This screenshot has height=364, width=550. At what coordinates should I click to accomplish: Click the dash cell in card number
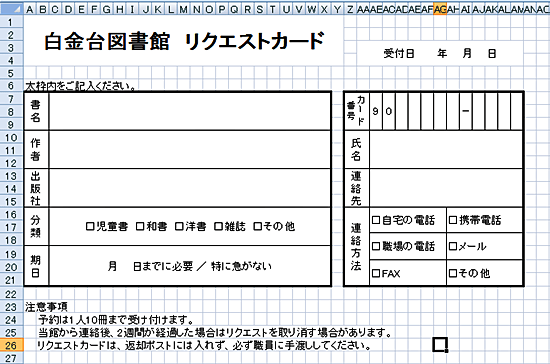click(465, 111)
